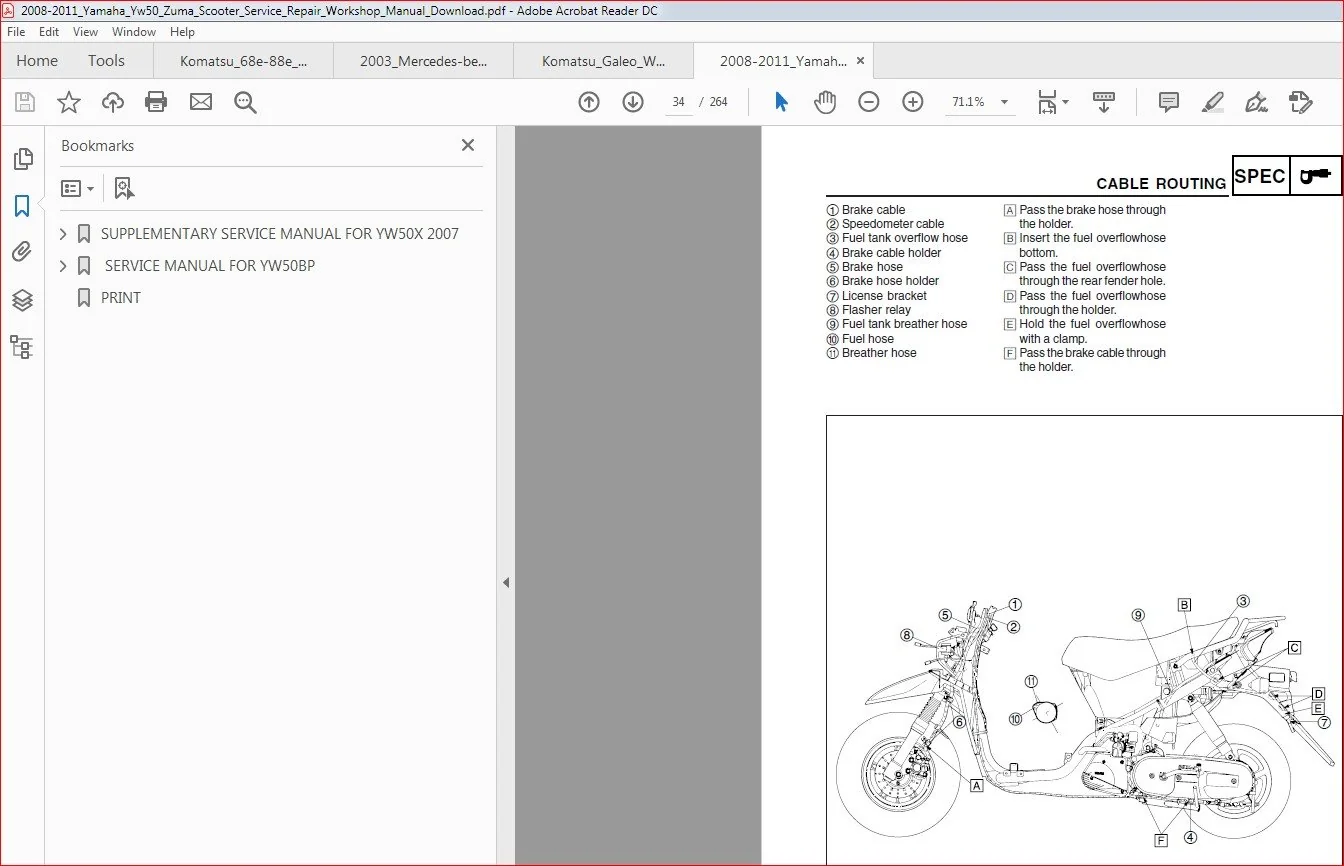This screenshot has width=1344, height=866.
Task: Switch to 2003_Mercedes-be document tab
Action: (423, 61)
